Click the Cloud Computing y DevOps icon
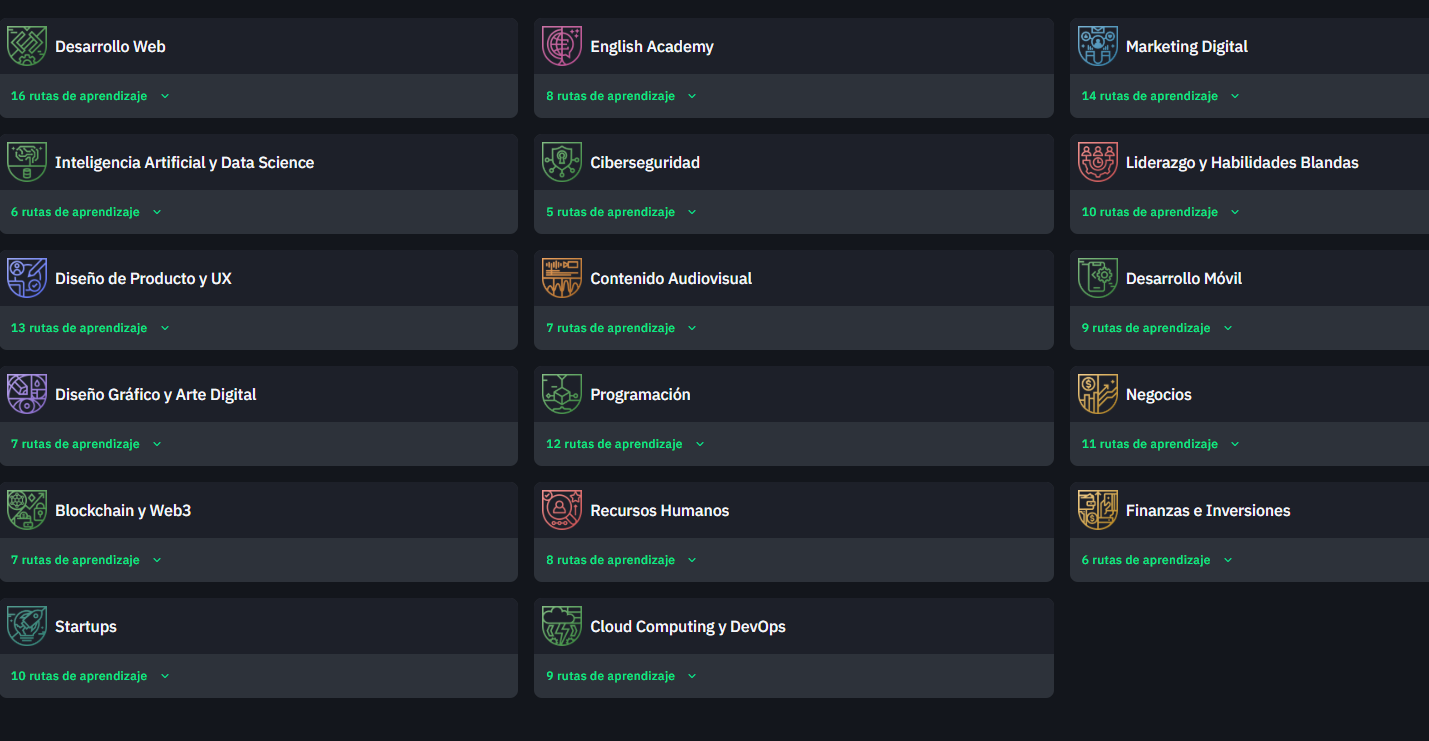This screenshot has height=741, width=1429. [x=562, y=626]
